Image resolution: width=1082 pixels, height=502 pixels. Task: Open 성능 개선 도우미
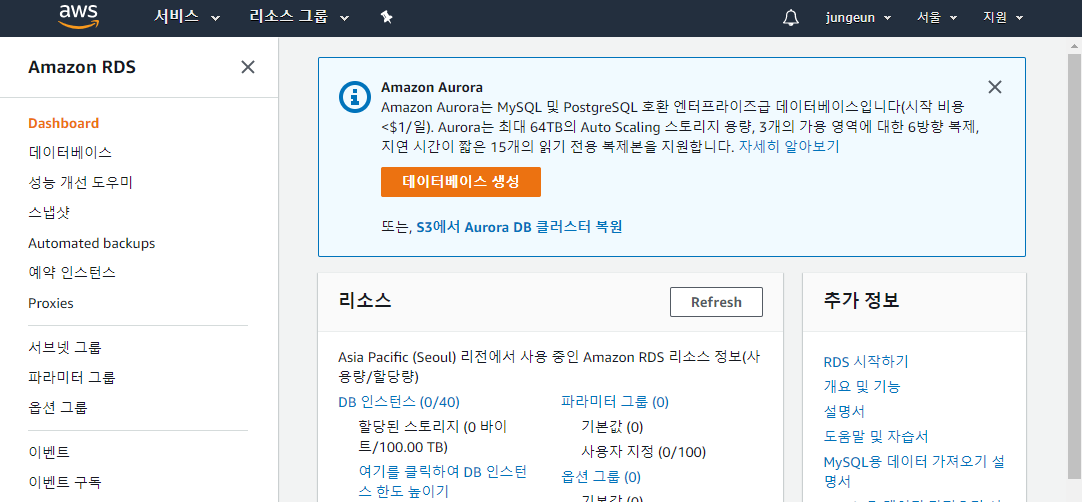click(x=80, y=183)
